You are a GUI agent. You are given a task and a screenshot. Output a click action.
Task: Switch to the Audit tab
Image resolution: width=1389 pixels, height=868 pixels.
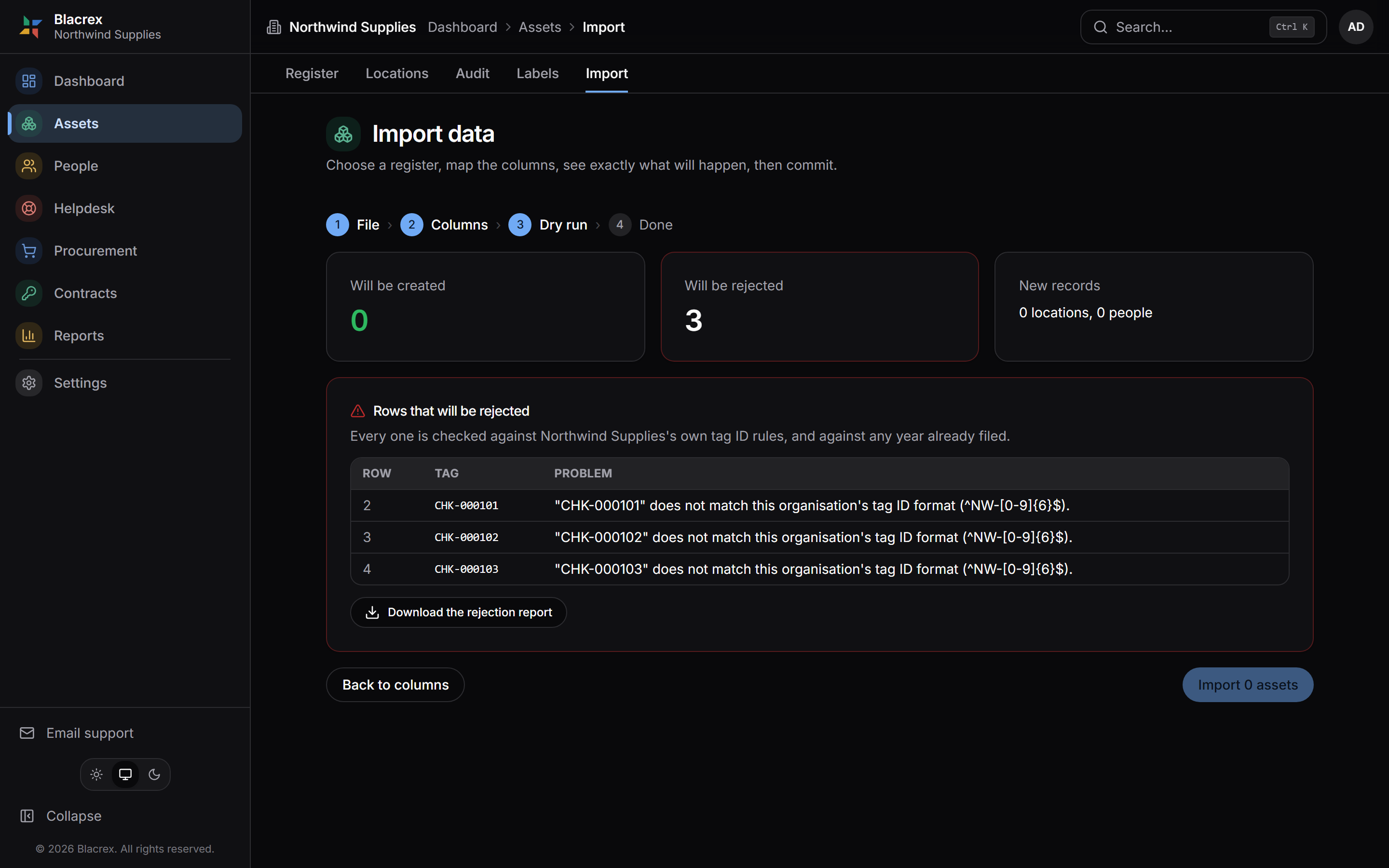pos(472,73)
